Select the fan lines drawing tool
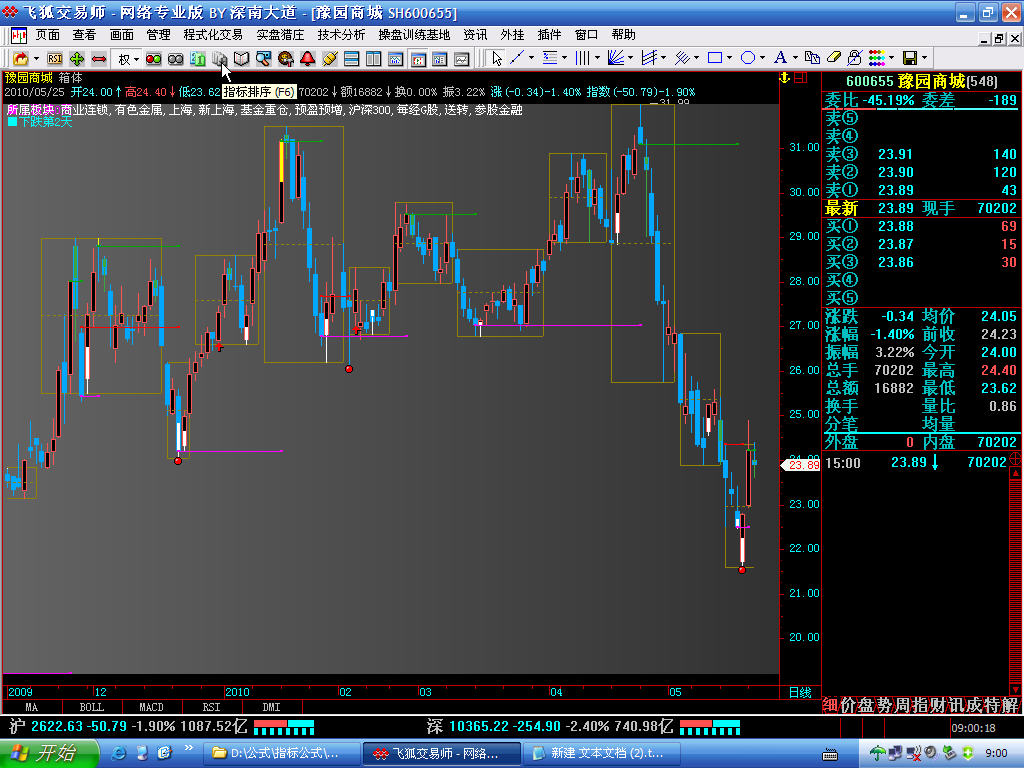The width and height of the screenshot is (1024, 768). pyautogui.click(x=615, y=58)
